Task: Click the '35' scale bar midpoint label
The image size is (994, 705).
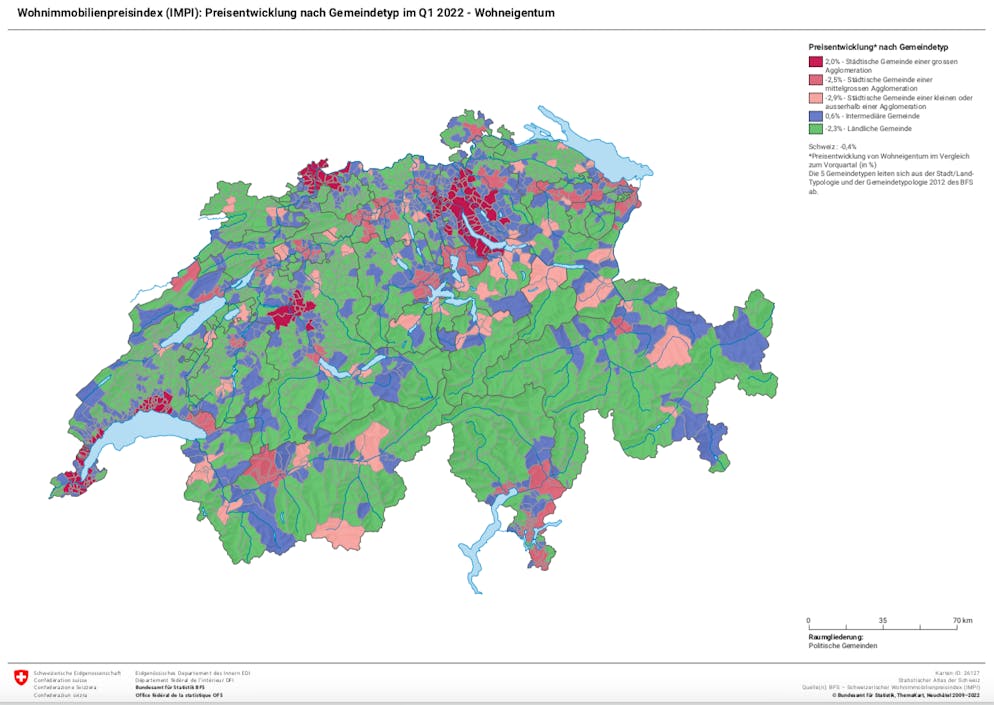Action: (x=883, y=620)
